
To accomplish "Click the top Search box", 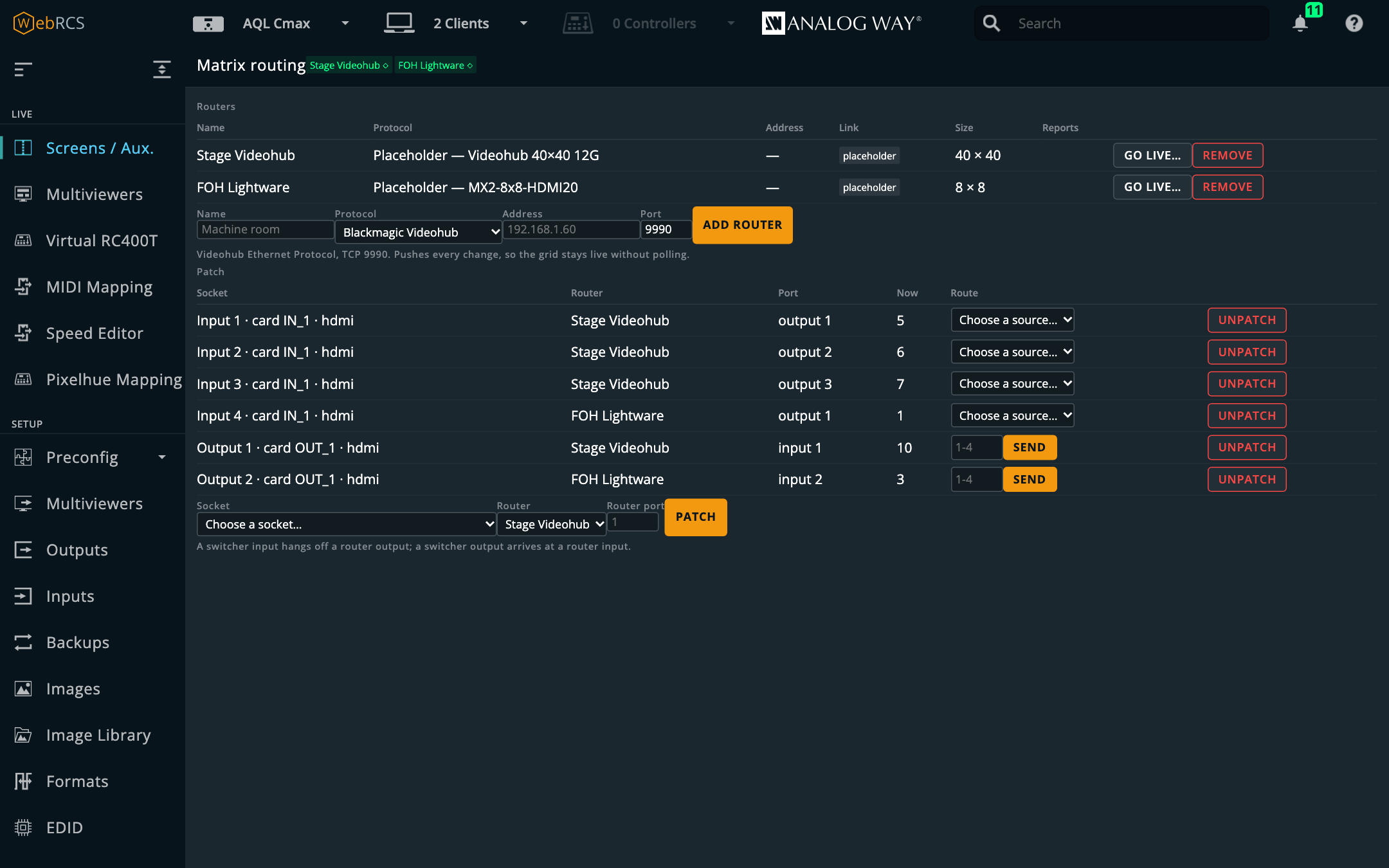I will pyautogui.click(x=1122, y=24).
